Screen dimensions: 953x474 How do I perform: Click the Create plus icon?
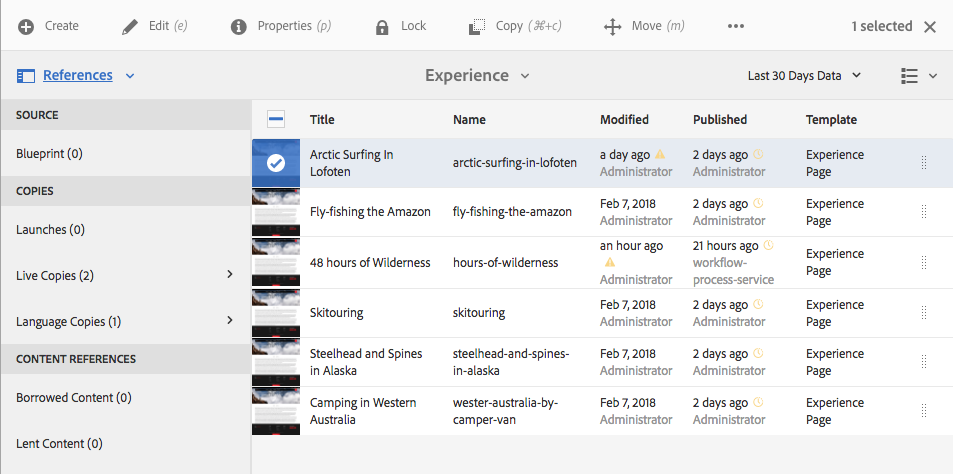coord(26,26)
